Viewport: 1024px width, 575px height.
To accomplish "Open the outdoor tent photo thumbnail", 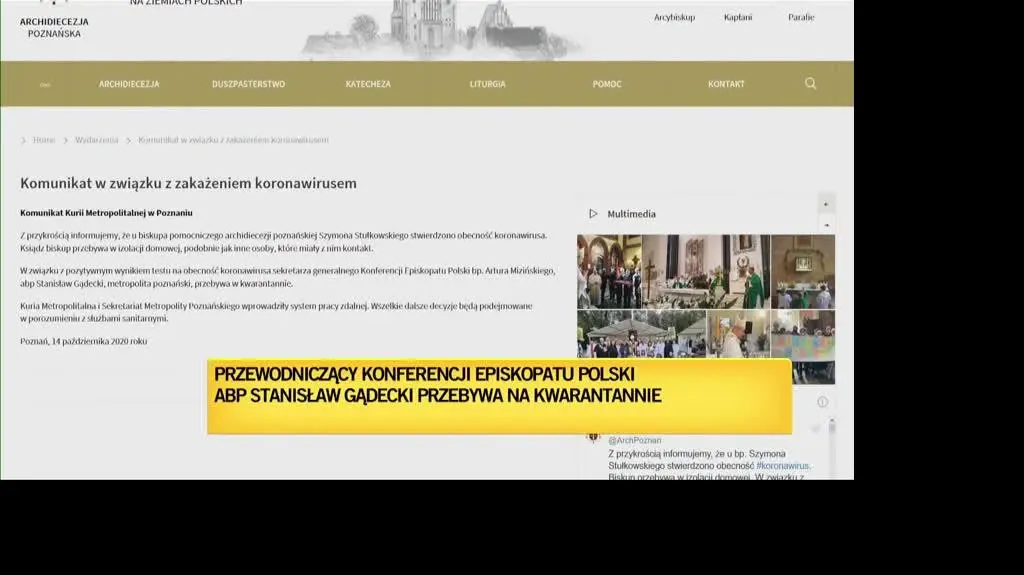I will [641, 334].
